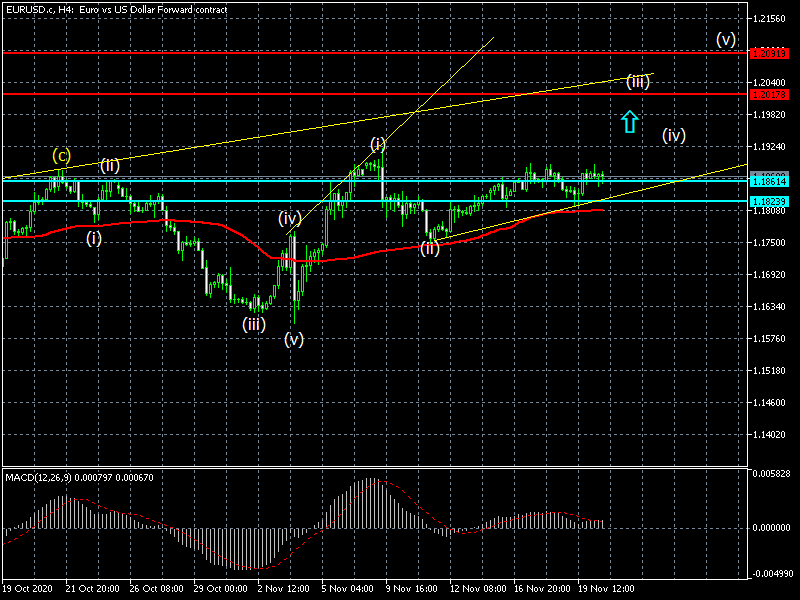Click price axis value 1.19240
This screenshot has height=600, width=800.
click(x=769, y=146)
